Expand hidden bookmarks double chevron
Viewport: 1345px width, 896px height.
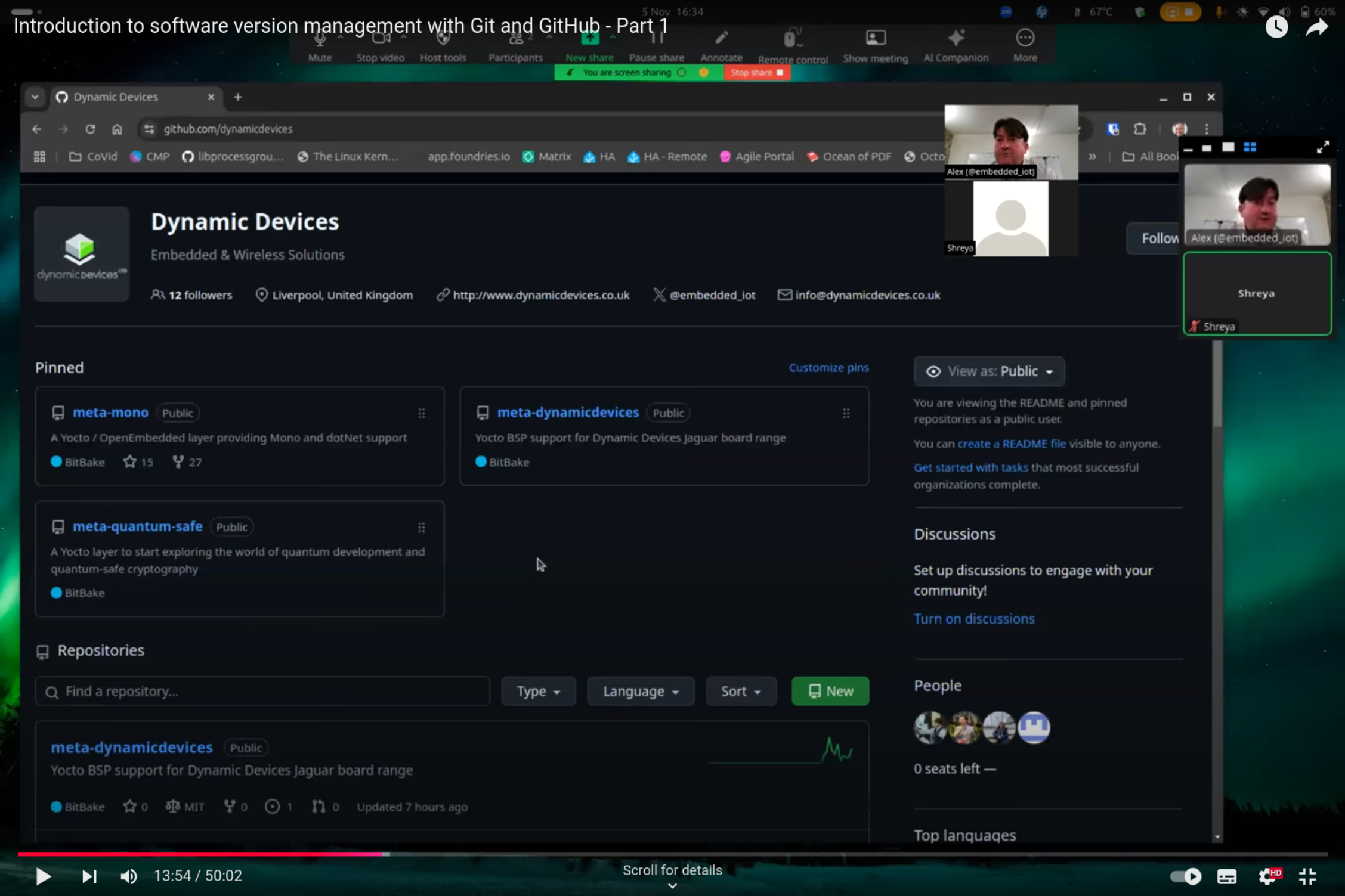(x=1092, y=157)
